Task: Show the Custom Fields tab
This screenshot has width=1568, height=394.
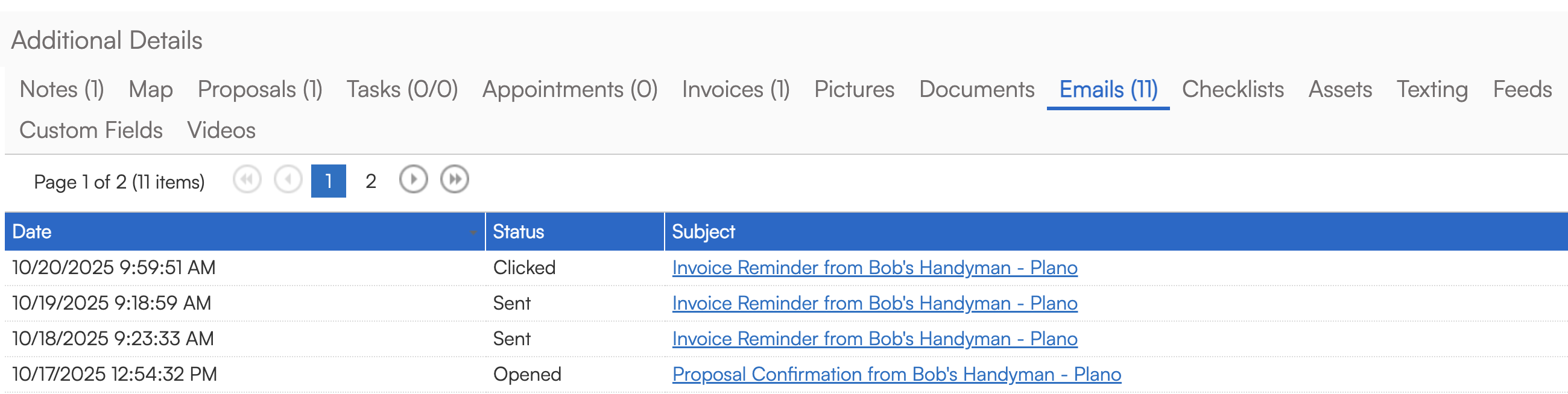Action: click(x=90, y=131)
